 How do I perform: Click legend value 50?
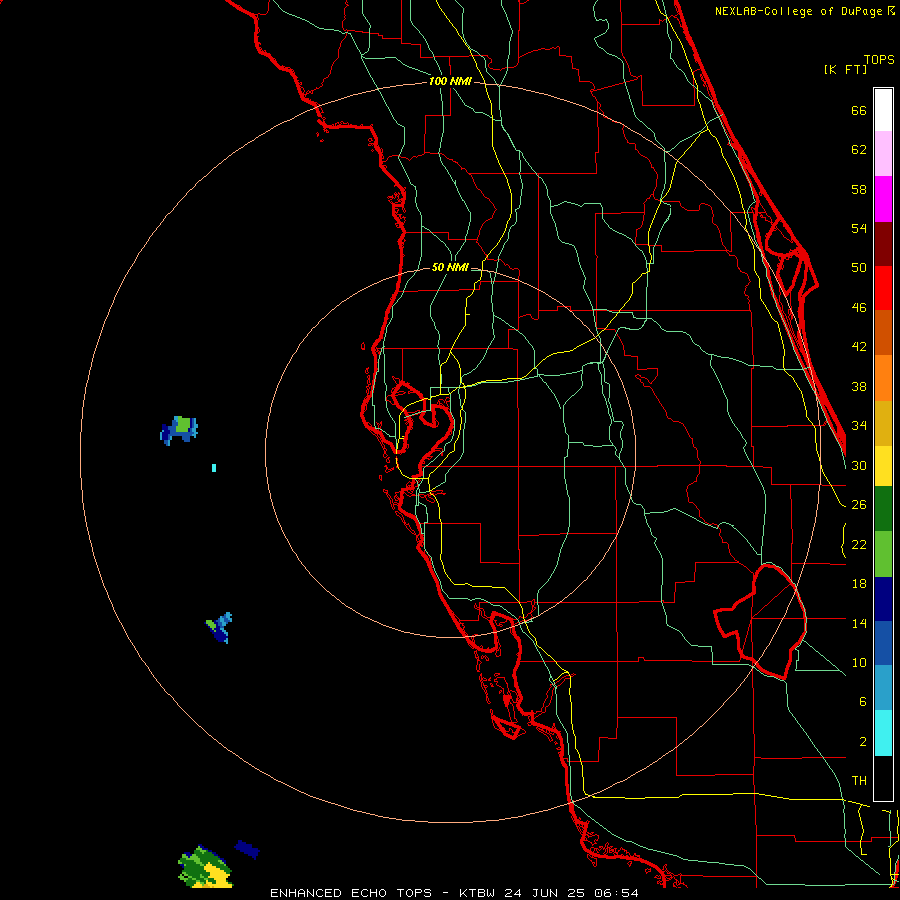pos(859,267)
